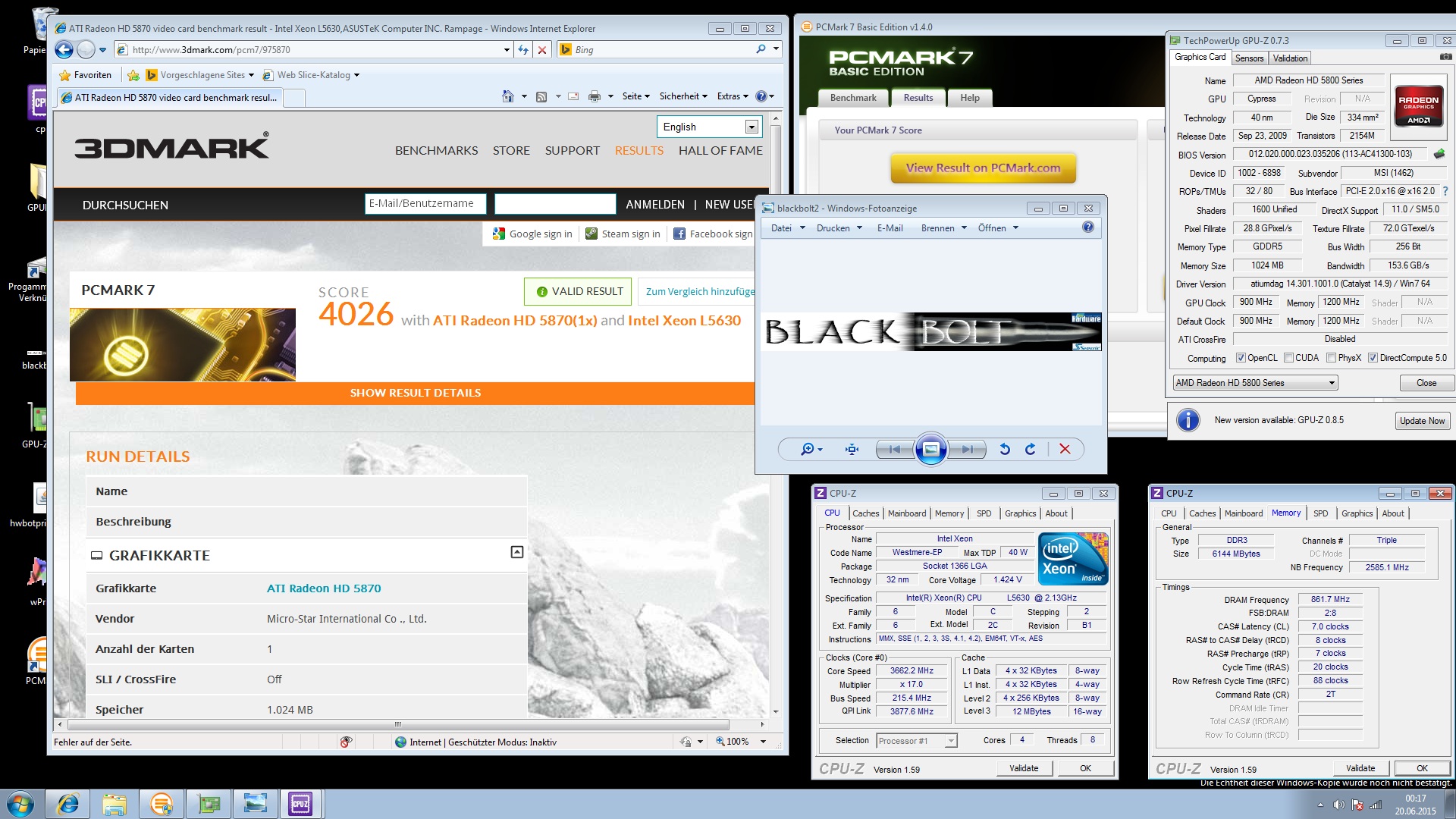Go to next photo in viewer
This screenshot has width=1456, height=819.
967,449
